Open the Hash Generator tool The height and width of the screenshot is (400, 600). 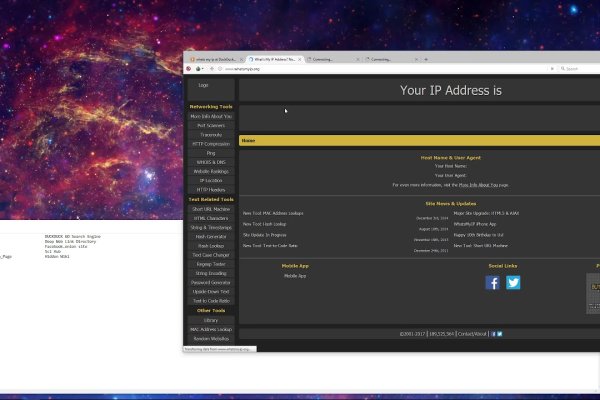pos(211,237)
